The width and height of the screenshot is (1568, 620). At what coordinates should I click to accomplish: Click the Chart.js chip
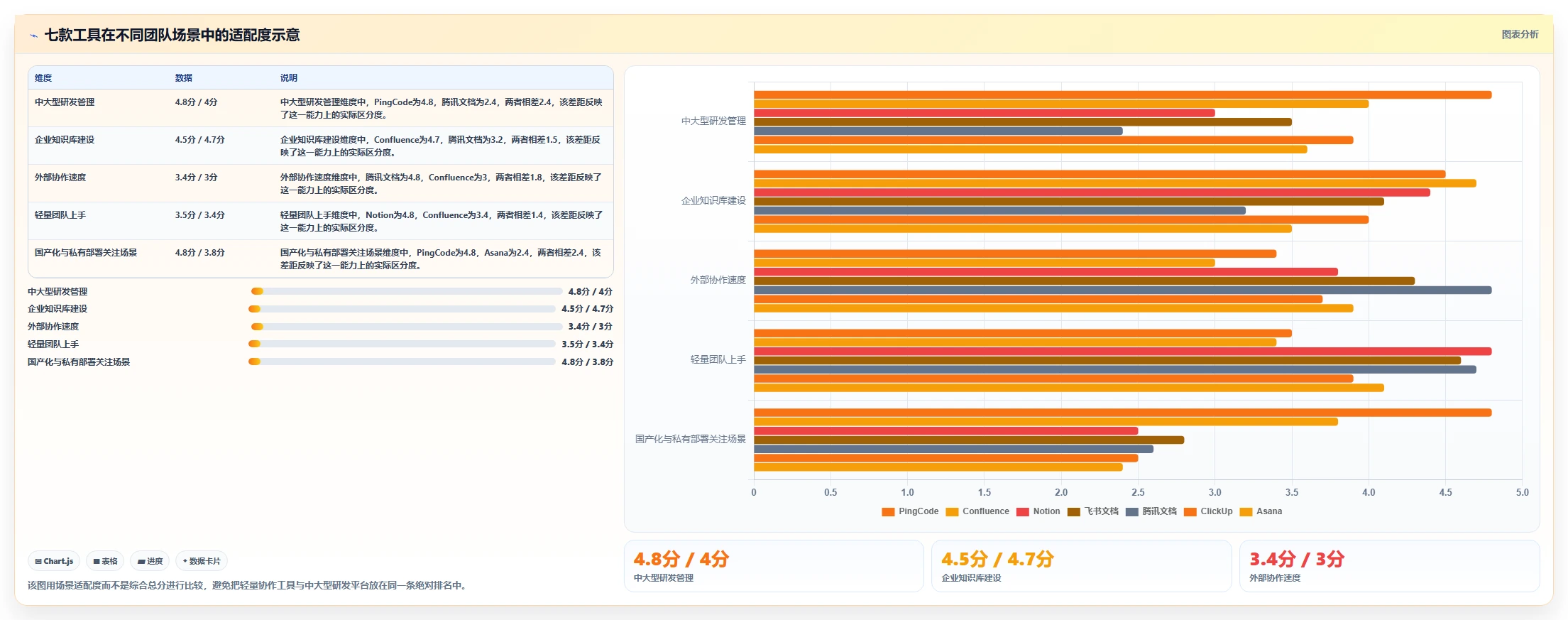[54, 561]
